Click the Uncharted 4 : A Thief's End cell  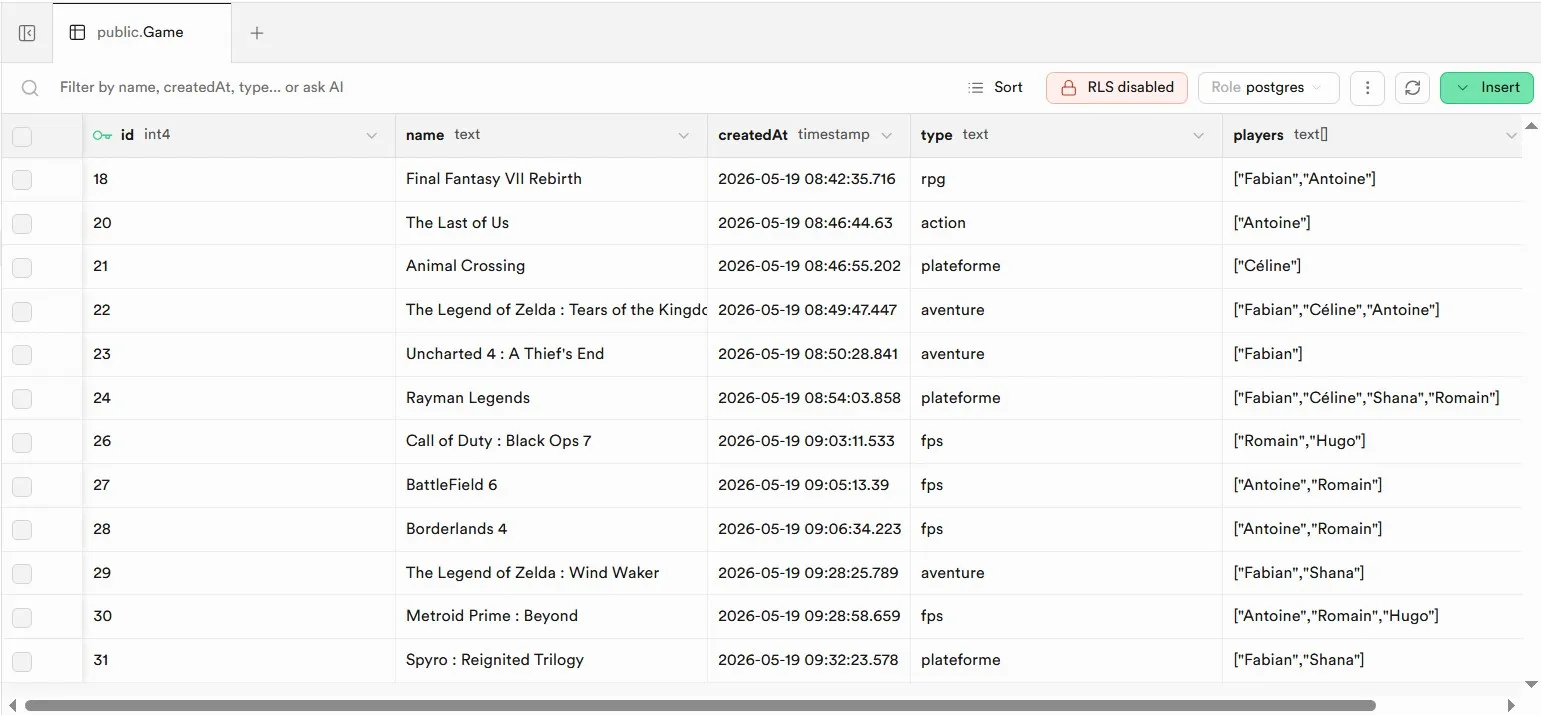click(x=551, y=354)
